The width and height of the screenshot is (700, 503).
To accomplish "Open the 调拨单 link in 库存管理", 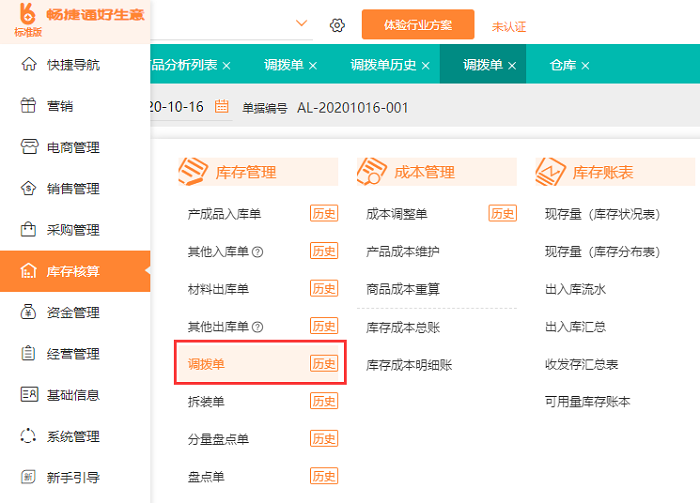I will (x=206, y=364).
